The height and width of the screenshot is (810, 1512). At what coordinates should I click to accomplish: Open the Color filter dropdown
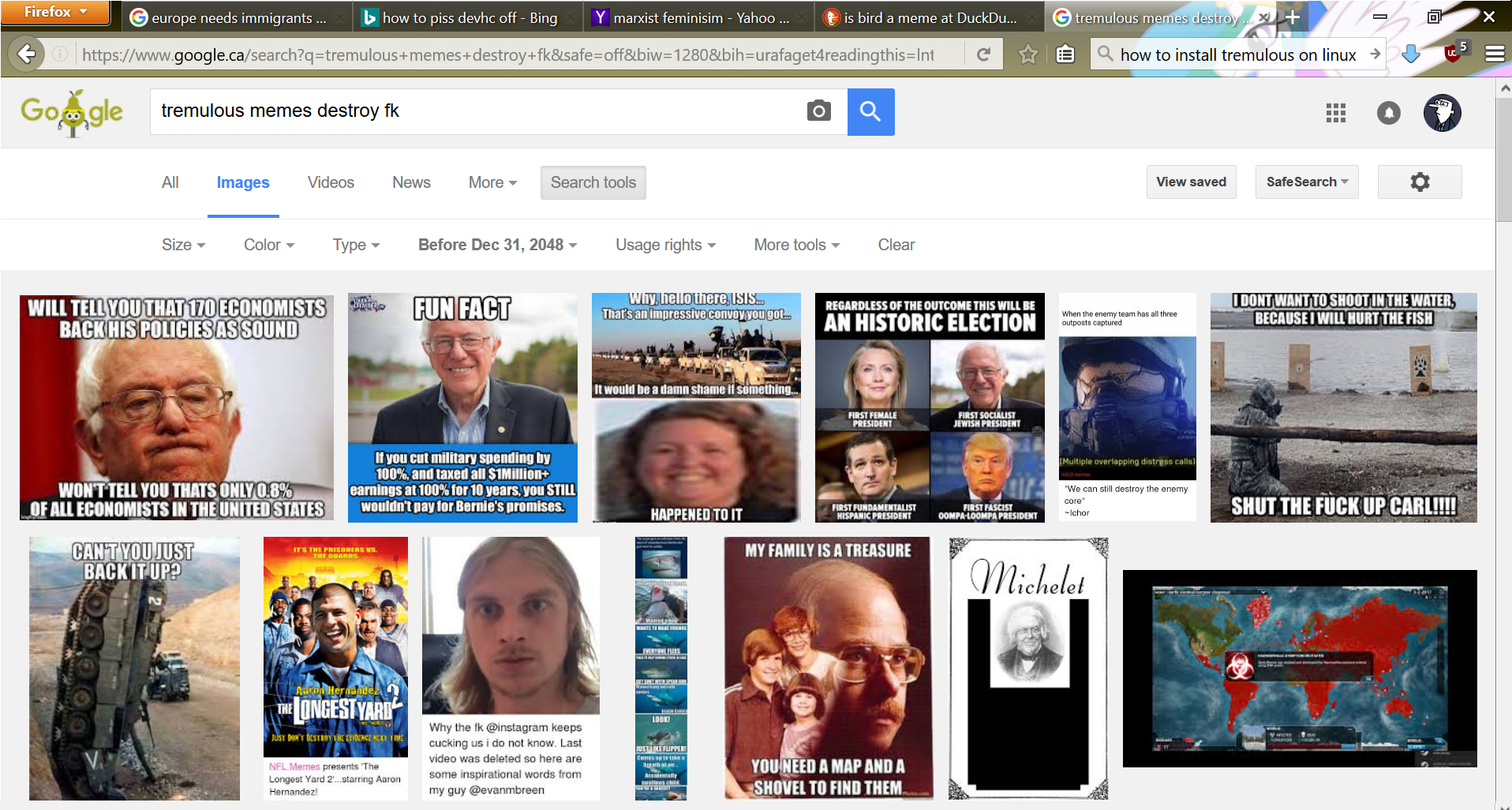pyautogui.click(x=268, y=245)
